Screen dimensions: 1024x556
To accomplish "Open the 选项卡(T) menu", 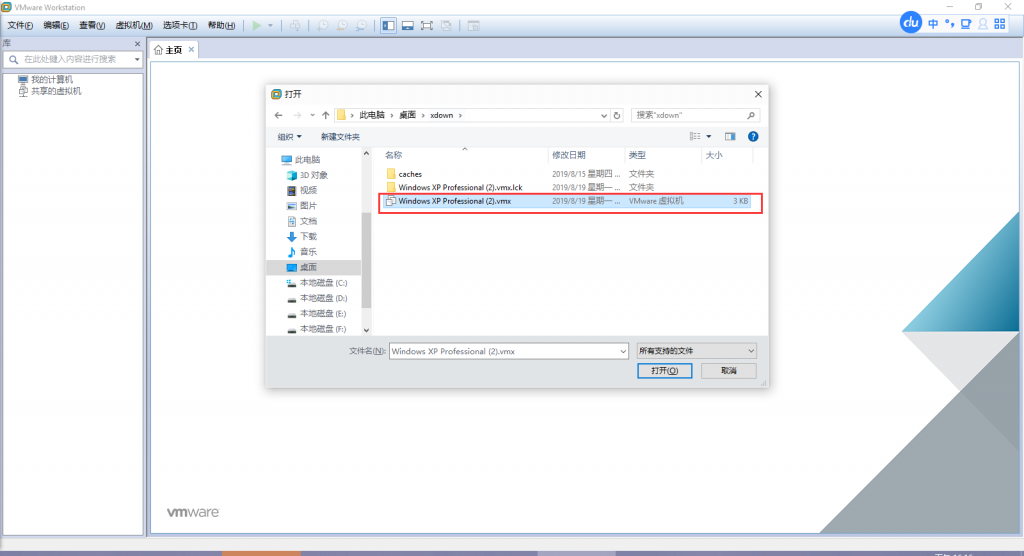I will (x=180, y=25).
